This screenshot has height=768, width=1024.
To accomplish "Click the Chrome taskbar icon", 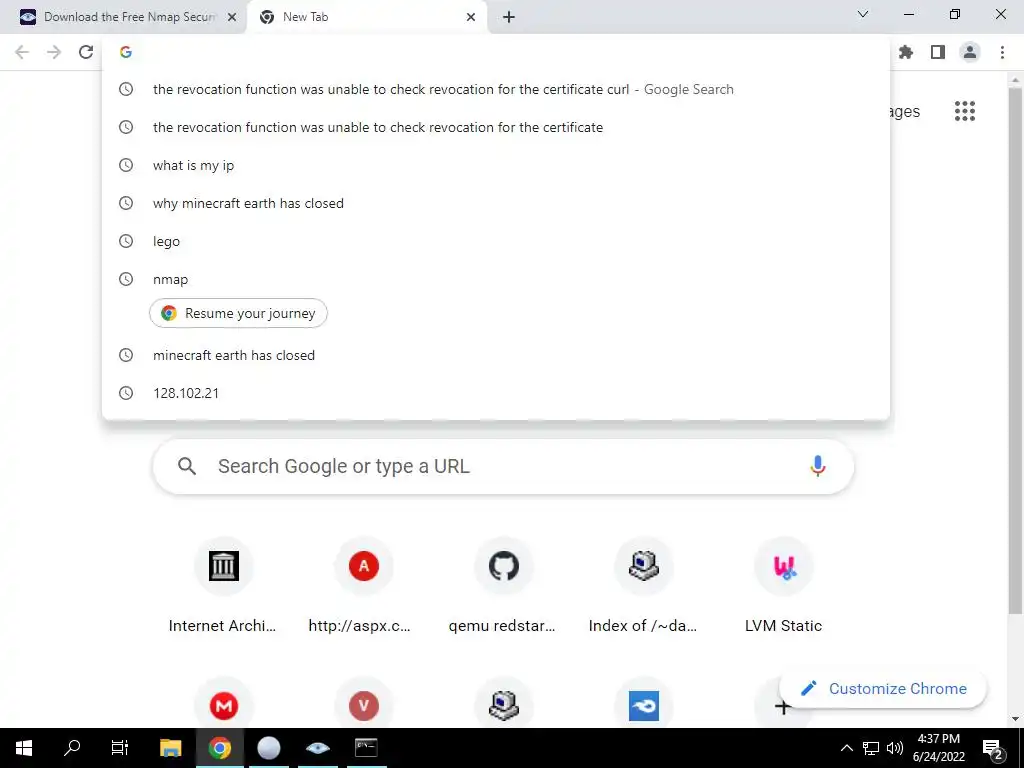I will pyautogui.click(x=220, y=748).
